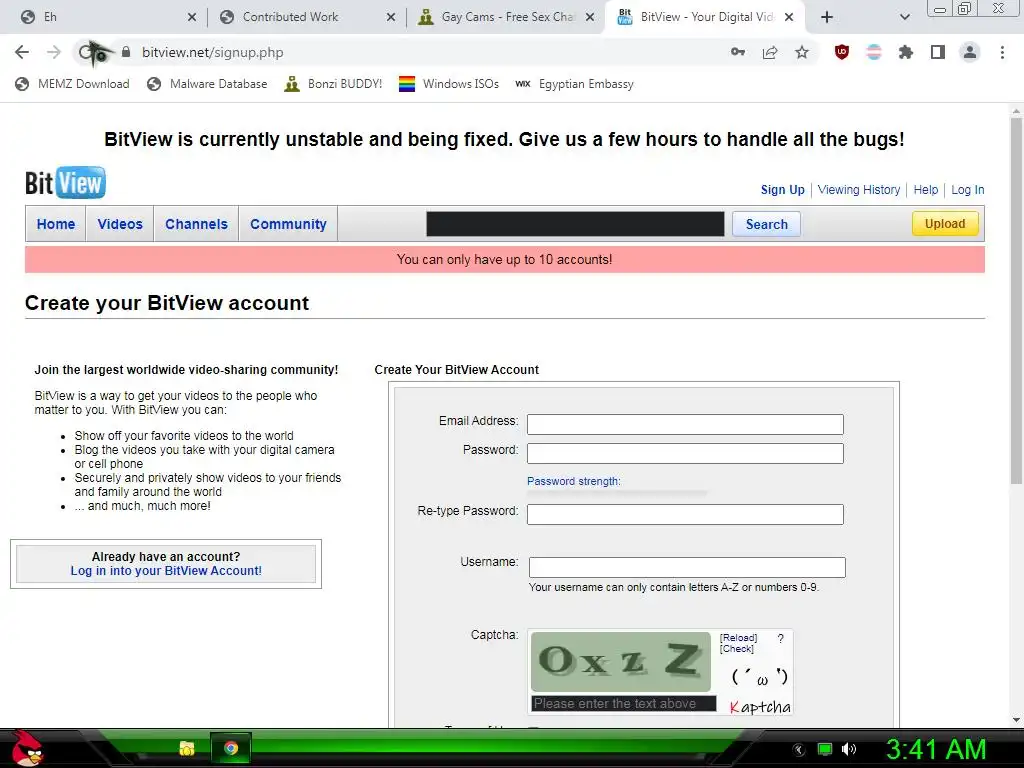This screenshot has width=1024, height=768.
Task: Focus the BitView search box
Action: pos(575,224)
